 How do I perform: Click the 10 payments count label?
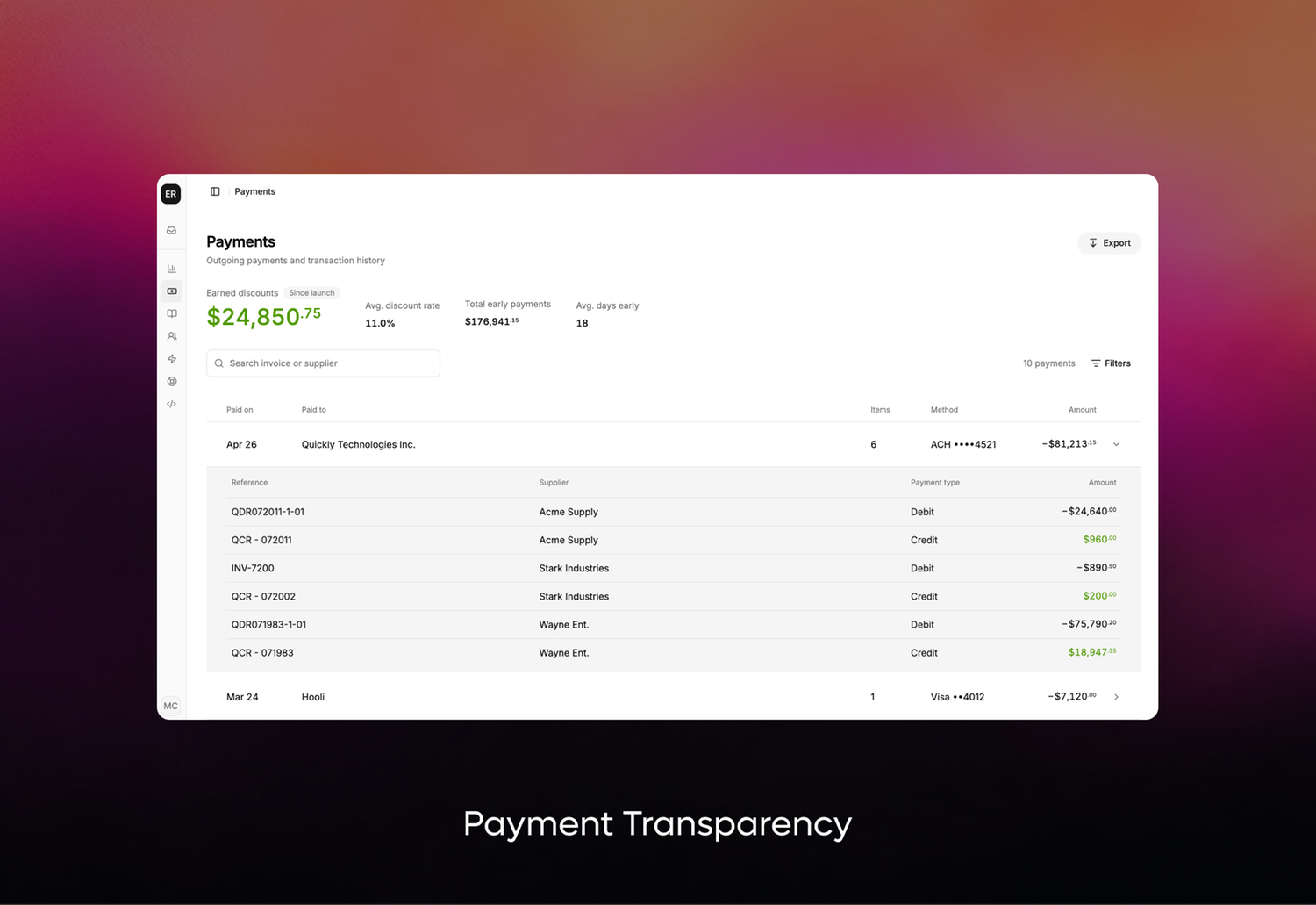click(1048, 363)
